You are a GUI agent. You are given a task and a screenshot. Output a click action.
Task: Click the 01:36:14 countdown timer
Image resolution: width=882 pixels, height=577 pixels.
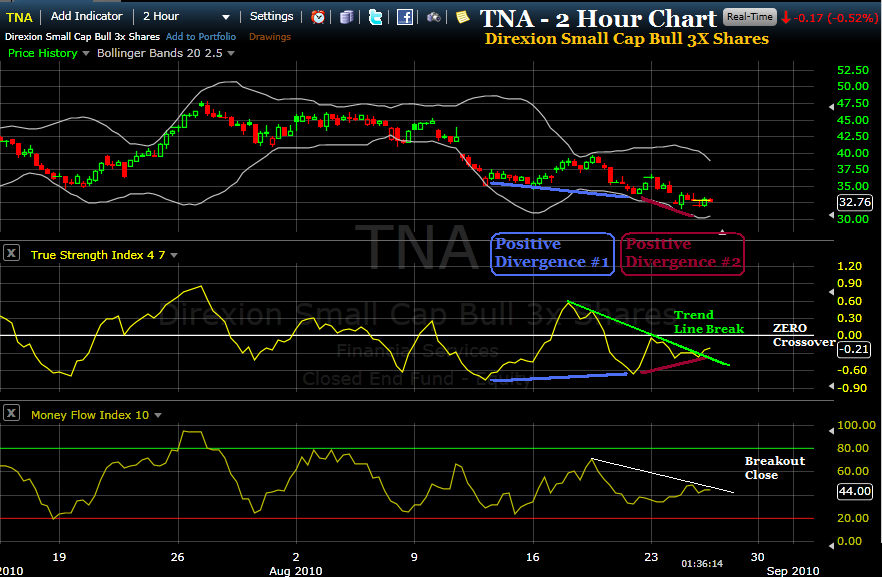click(x=702, y=564)
